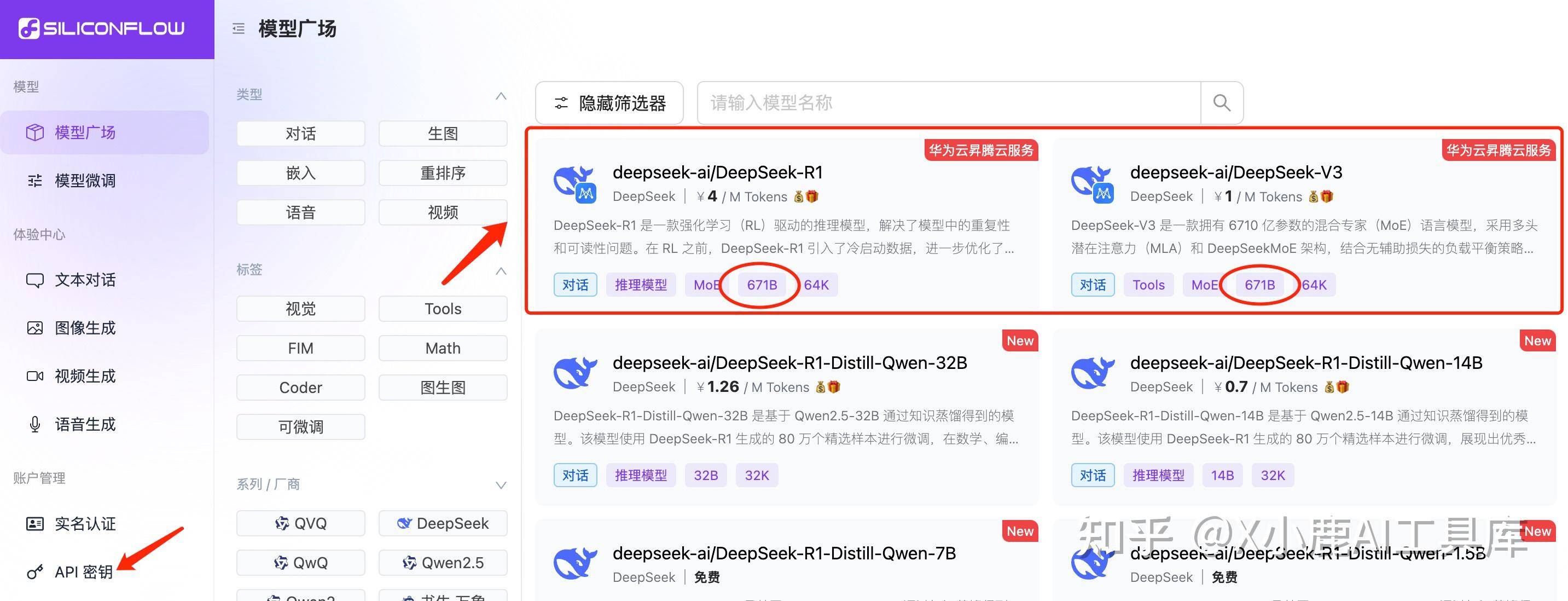Click the whale logo on DeepSeek-V3 card

click(x=1093, y=184)
